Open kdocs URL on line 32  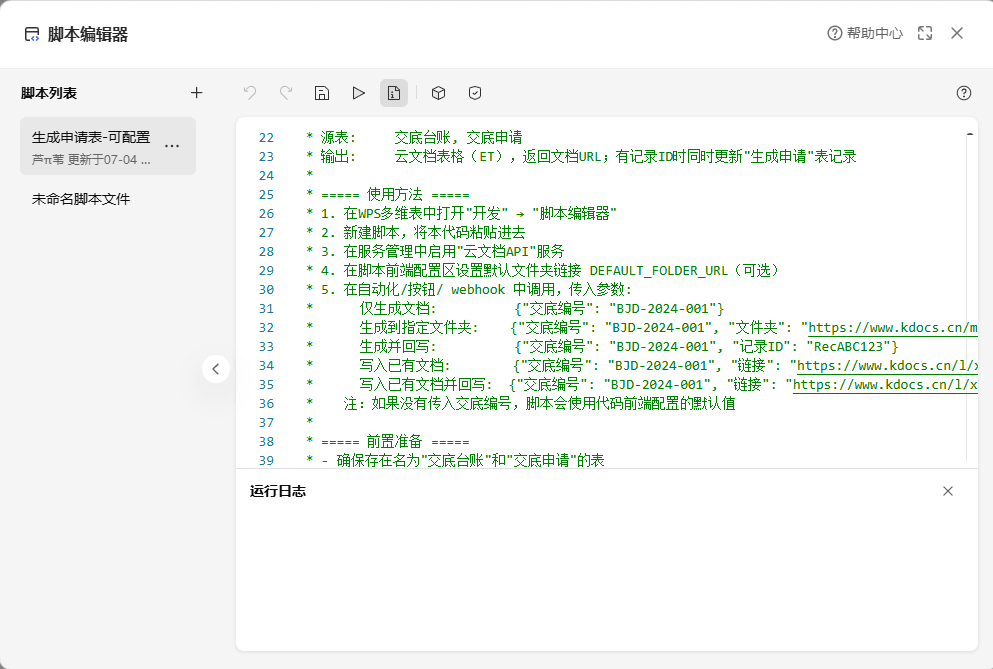click(x=893, y=328)
